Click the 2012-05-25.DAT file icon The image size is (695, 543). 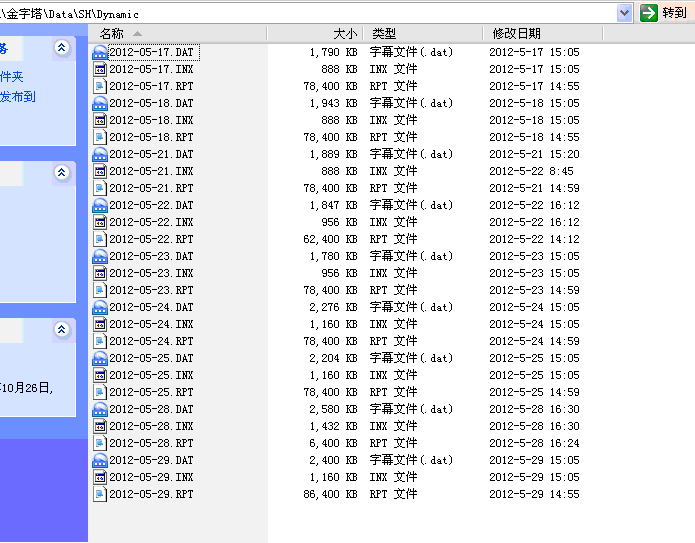100,358
